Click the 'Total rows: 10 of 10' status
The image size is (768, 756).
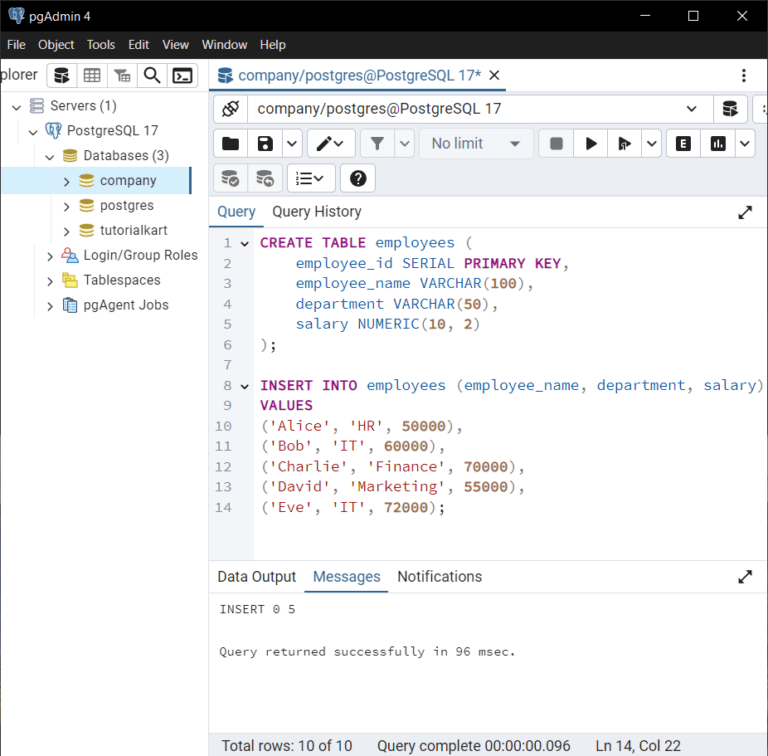287,745
